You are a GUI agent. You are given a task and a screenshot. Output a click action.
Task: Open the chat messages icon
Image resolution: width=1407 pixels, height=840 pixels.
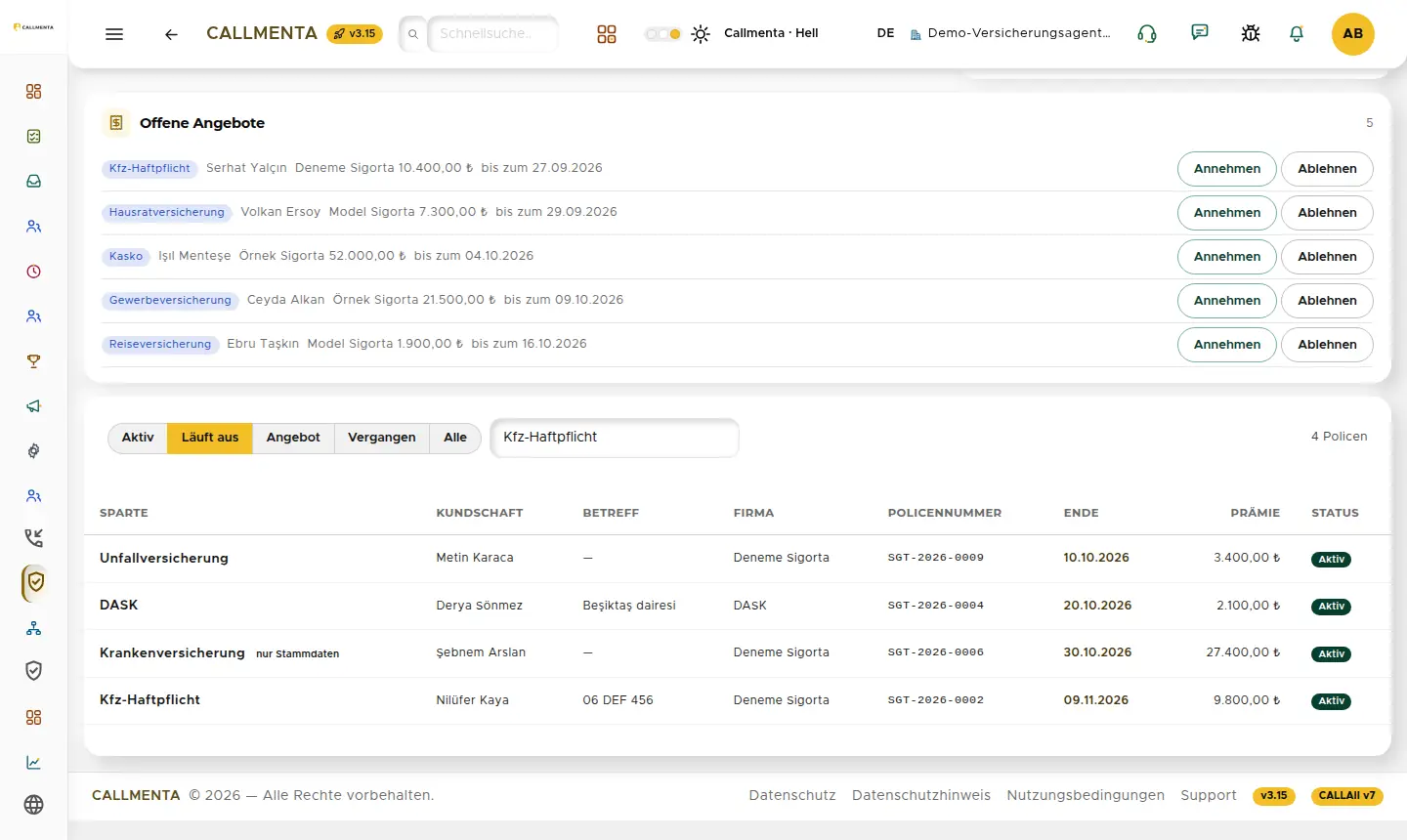[x=1200, y=33]
